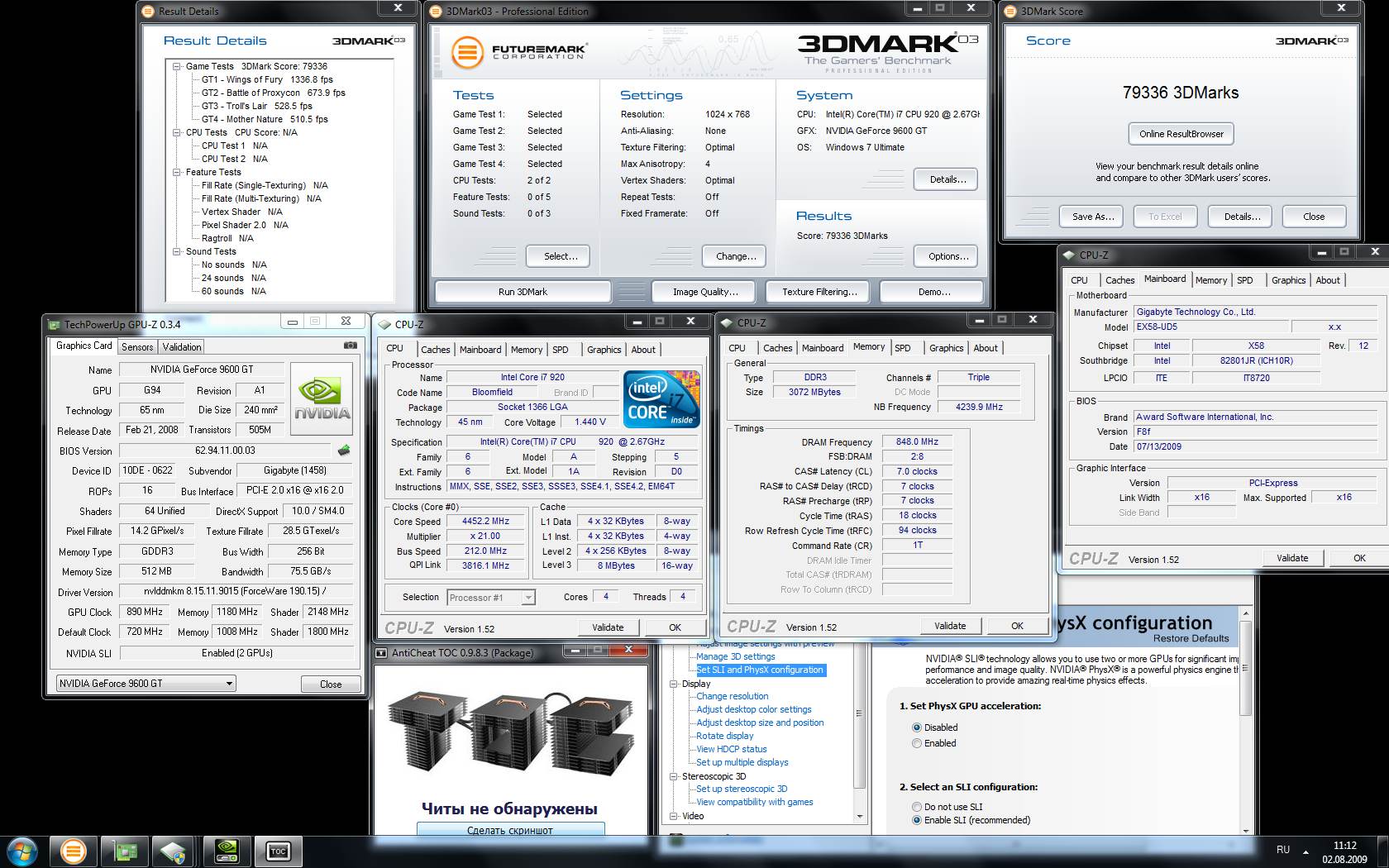Click the Result Details title bar icon
Screen dimensions: 1389x868
tap(148, 12)
